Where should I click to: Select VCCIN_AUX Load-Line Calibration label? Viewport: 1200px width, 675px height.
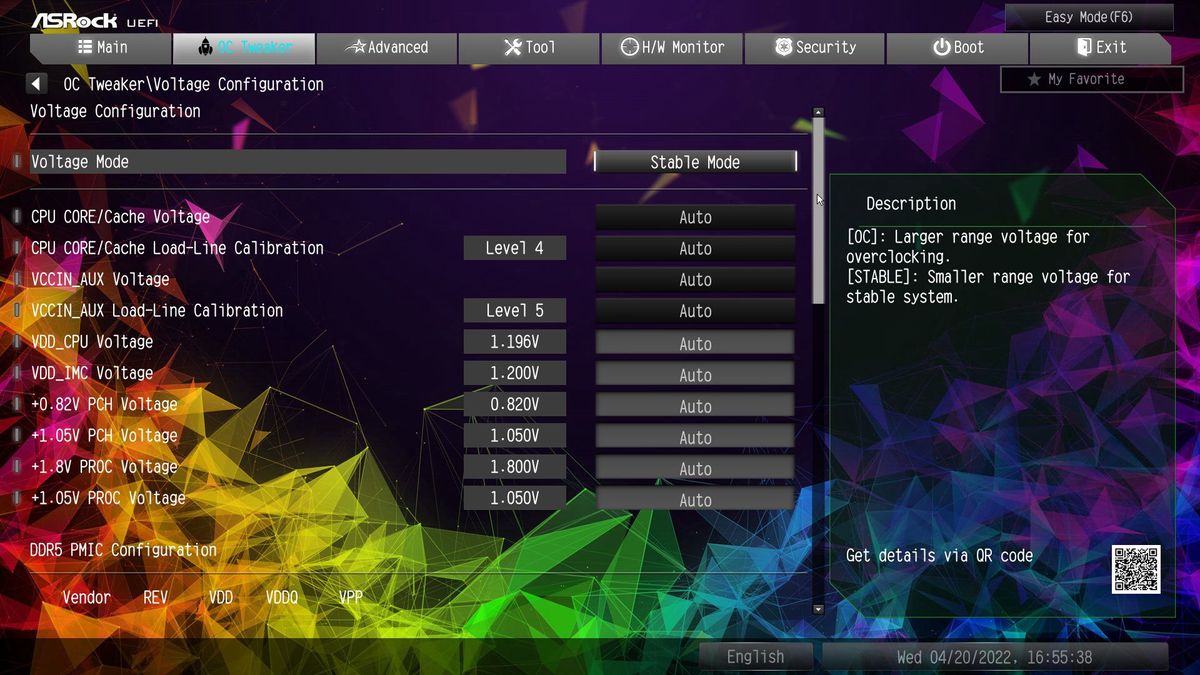tap(157, 311)
